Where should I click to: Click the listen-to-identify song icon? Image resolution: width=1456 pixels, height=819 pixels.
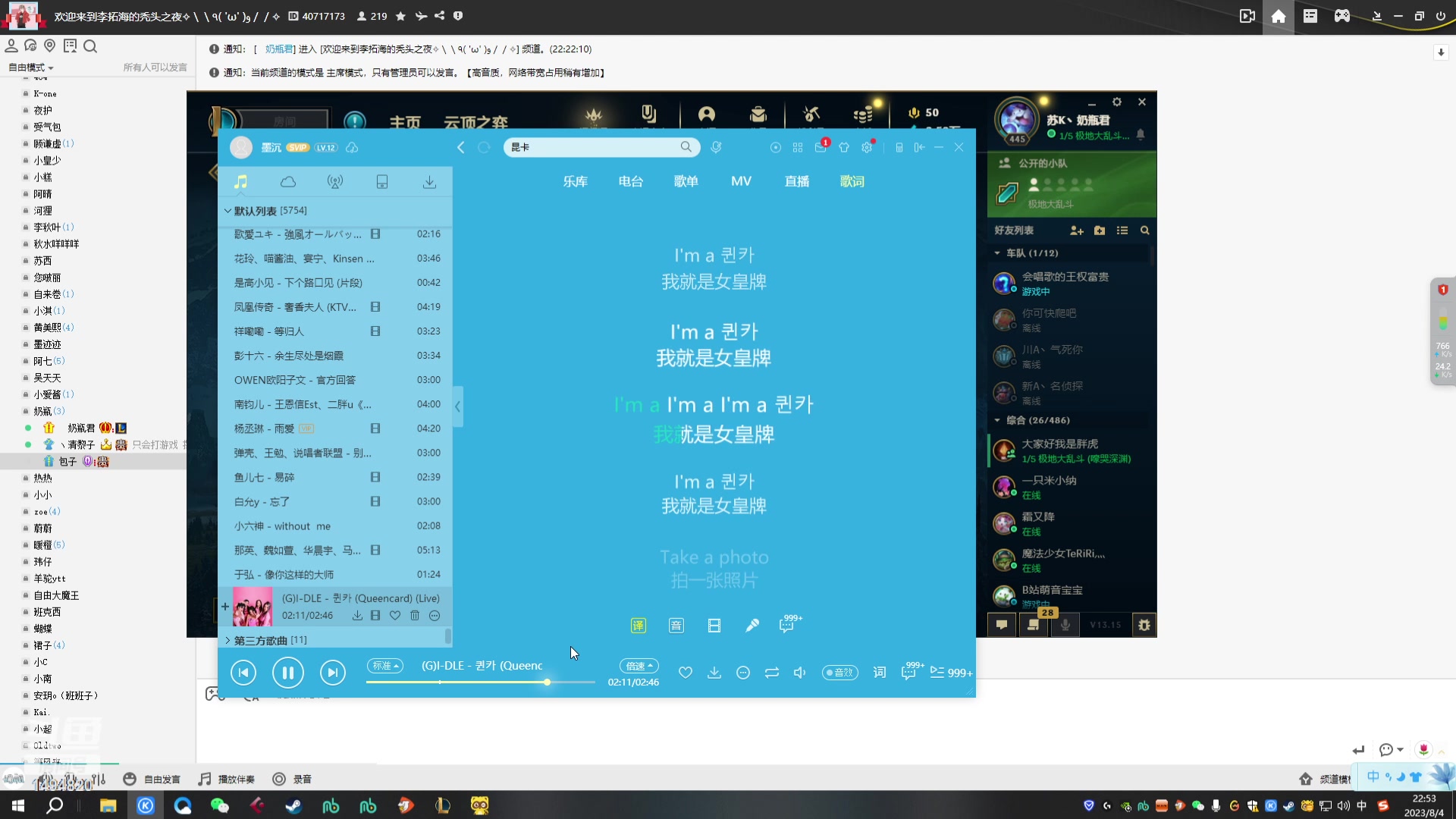click(716, 147)
